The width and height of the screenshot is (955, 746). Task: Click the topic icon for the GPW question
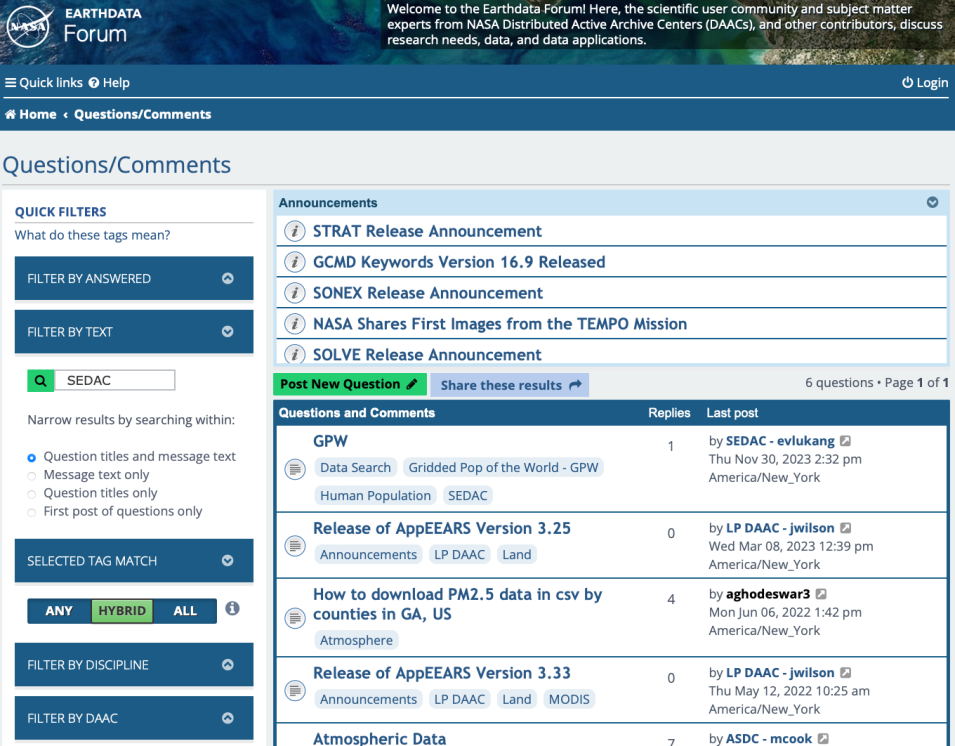click(295, 469)
